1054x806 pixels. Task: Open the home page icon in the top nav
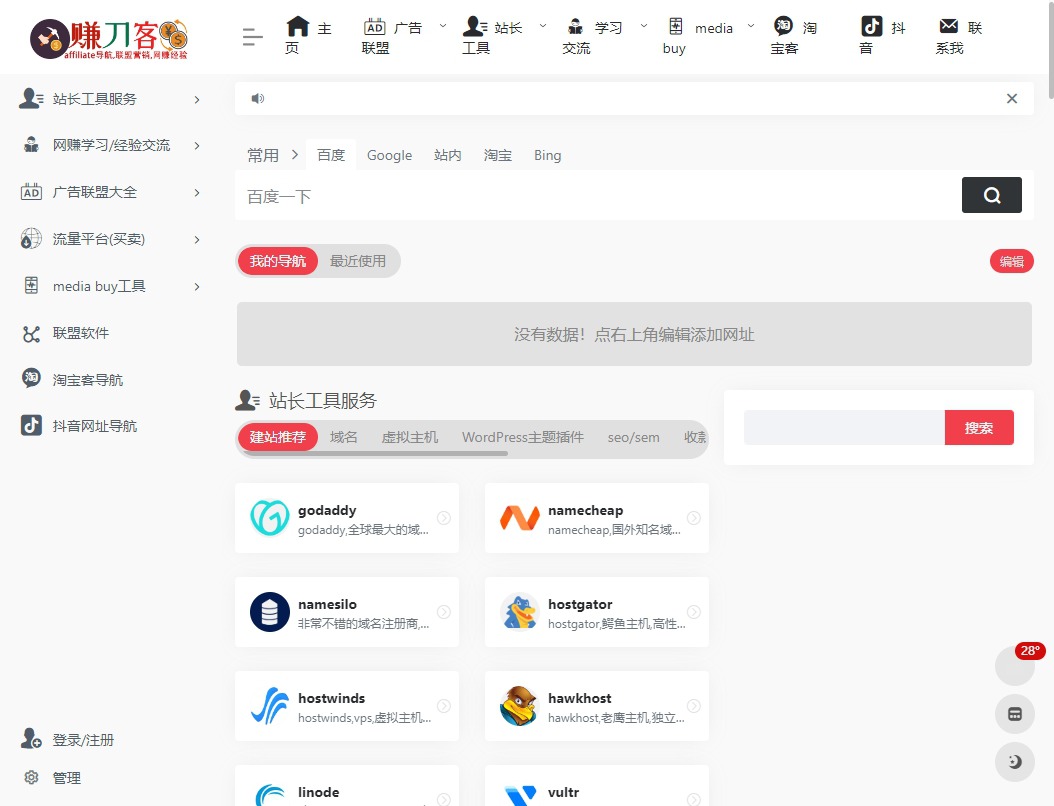coord(297,27)
